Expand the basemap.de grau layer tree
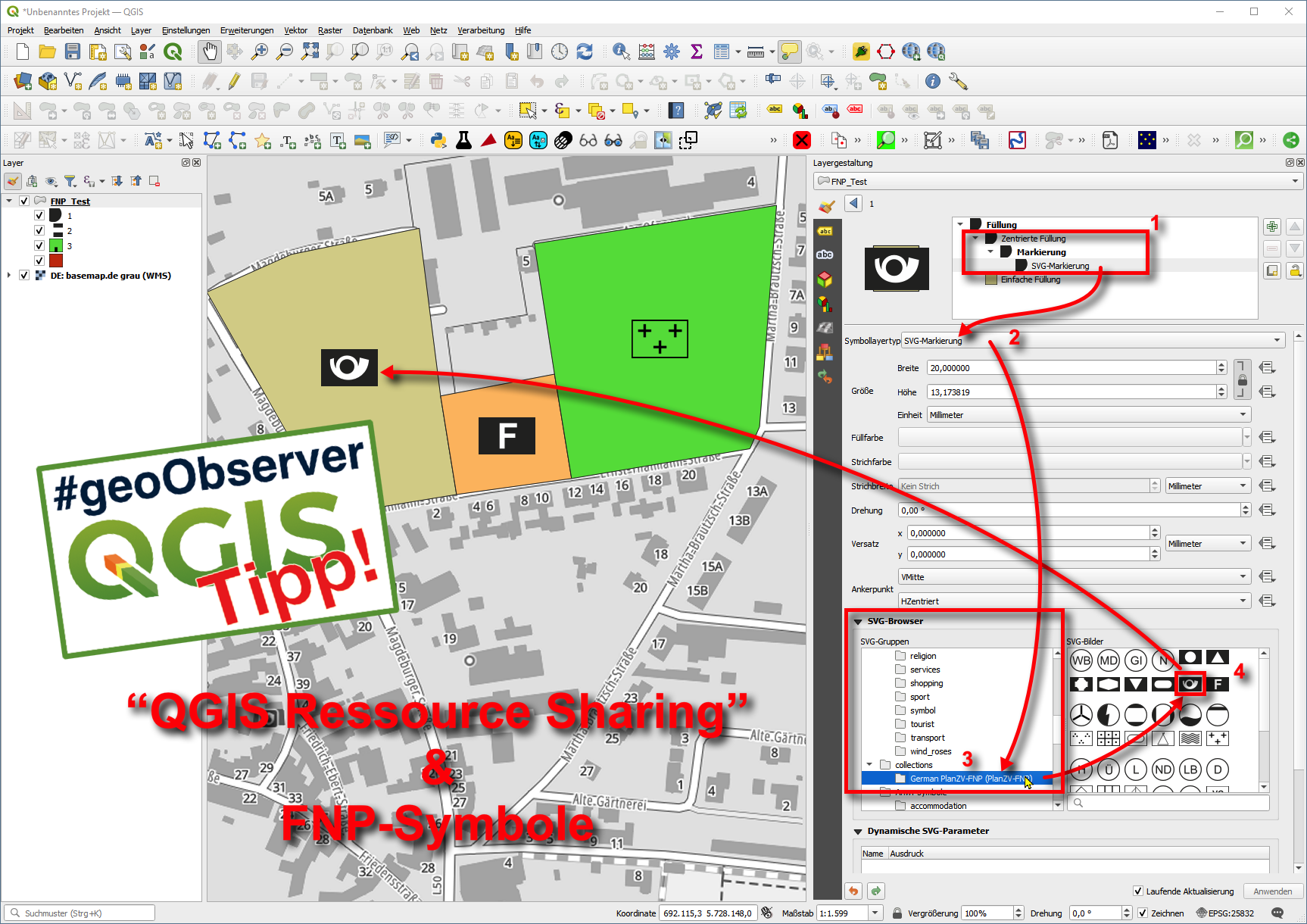This screenshot has height=924, width=1307. 9,276
